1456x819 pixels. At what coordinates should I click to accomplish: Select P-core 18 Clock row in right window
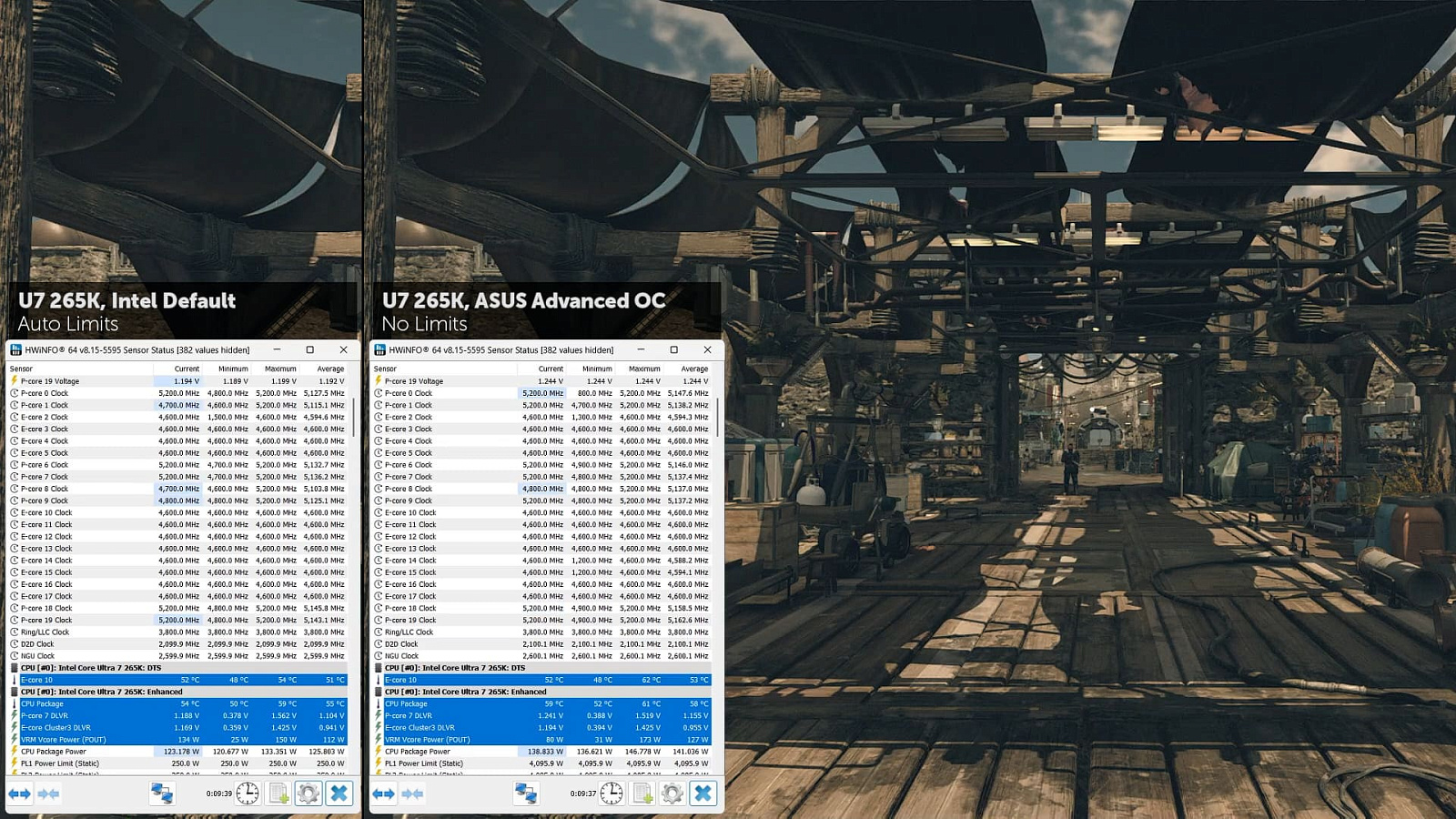coord(541,608)
